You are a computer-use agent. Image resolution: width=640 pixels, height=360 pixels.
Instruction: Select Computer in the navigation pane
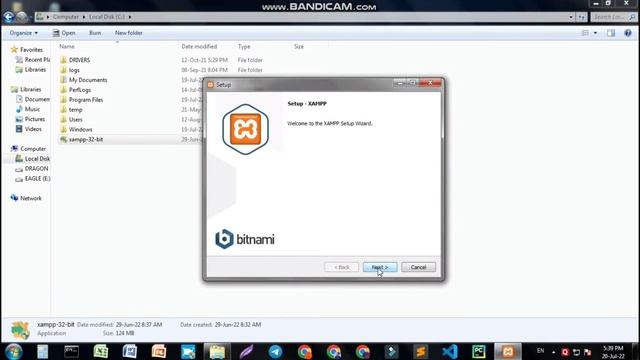point(33,149)
